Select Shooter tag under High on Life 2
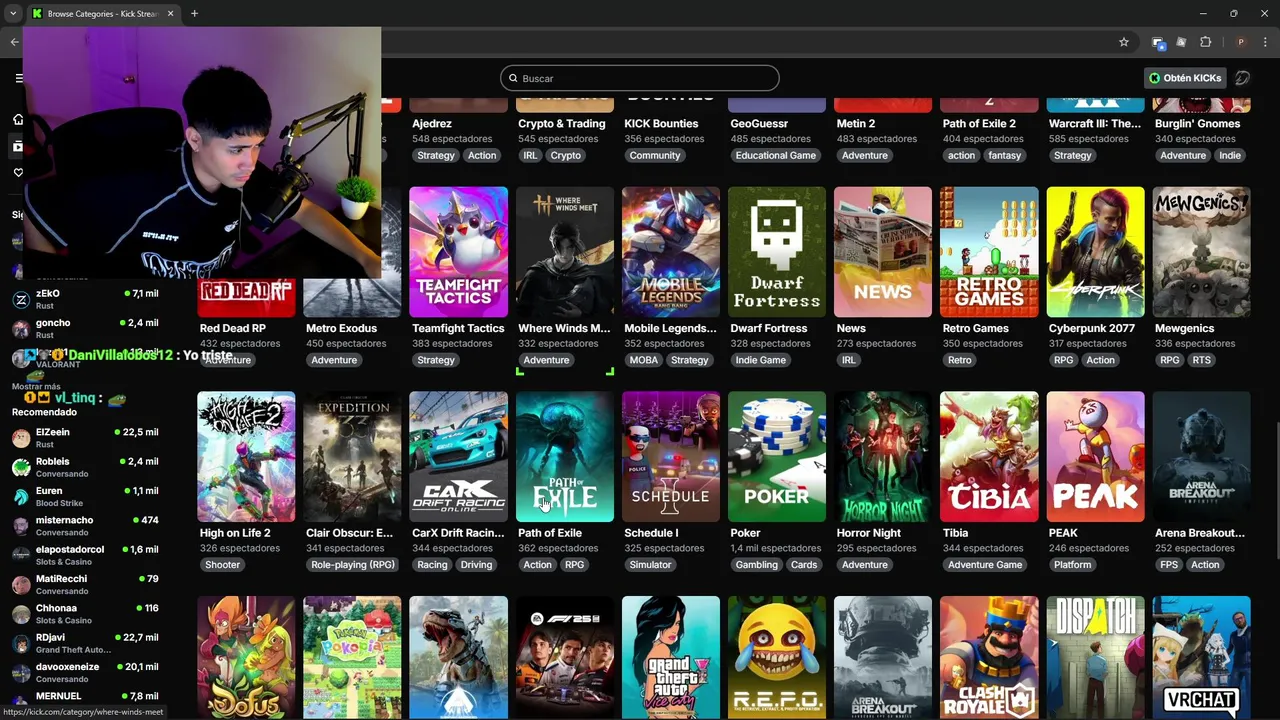The image size is (1280, 720). [222, 565]
